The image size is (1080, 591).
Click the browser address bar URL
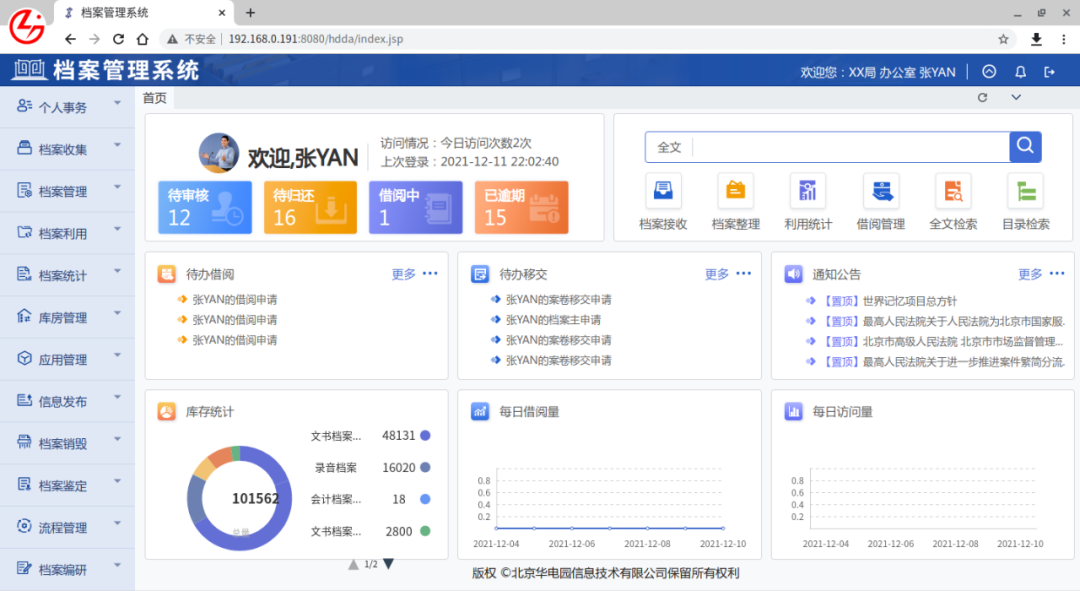315,39
